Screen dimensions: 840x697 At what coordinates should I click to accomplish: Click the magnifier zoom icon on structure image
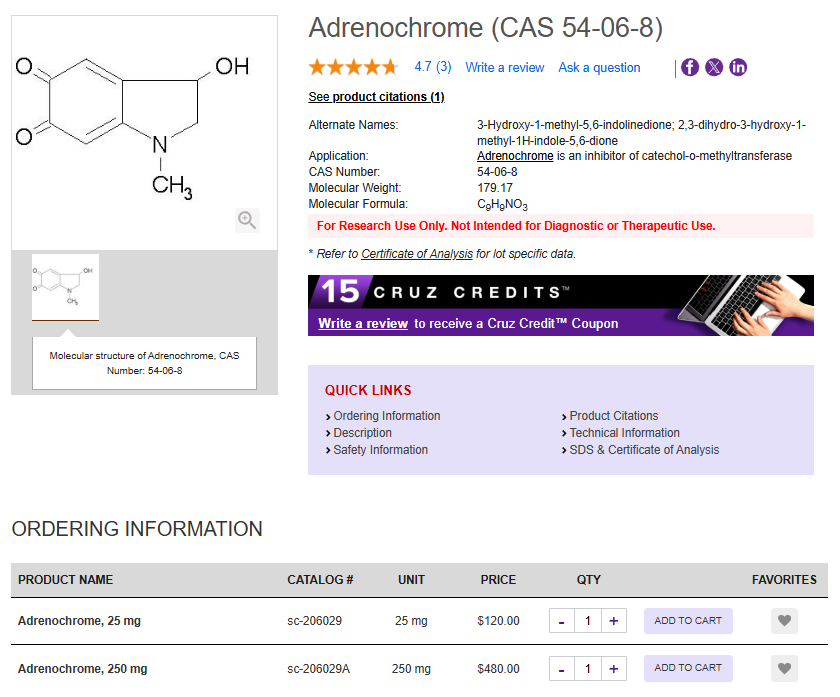(247, 220)
